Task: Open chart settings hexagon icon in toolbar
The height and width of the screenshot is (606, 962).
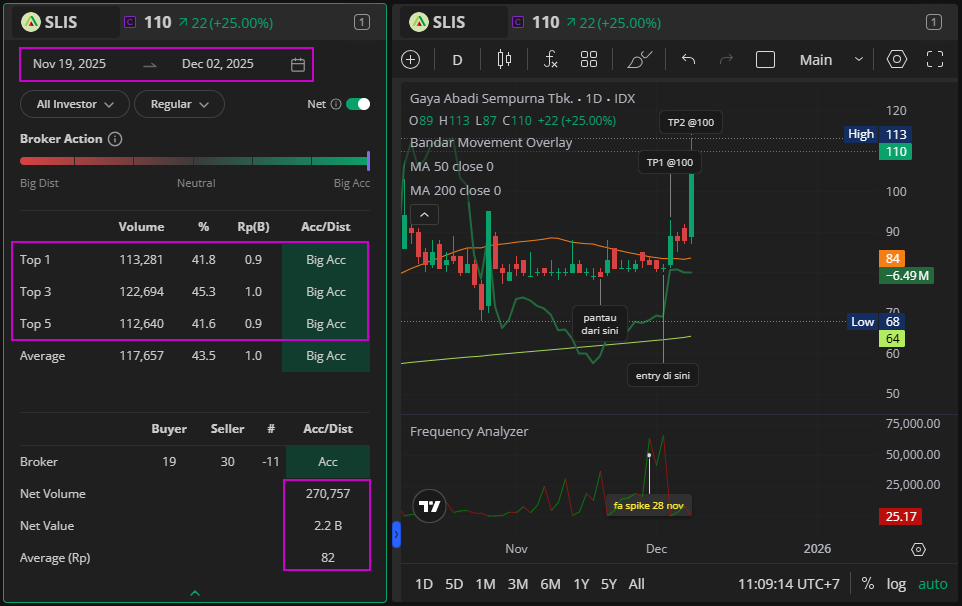Action: click(x=897, y=60)
